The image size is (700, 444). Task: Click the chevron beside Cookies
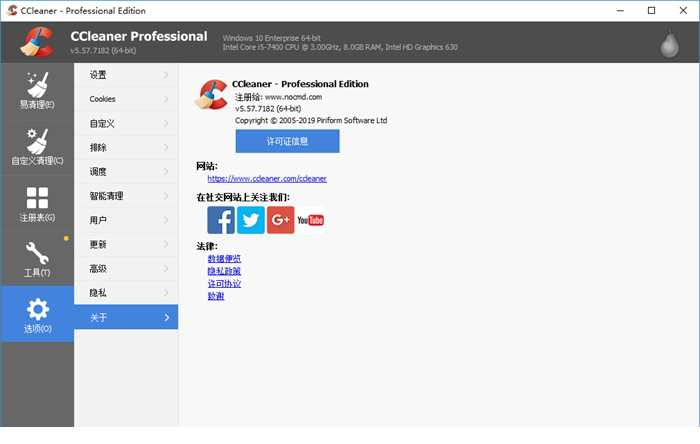167,99
